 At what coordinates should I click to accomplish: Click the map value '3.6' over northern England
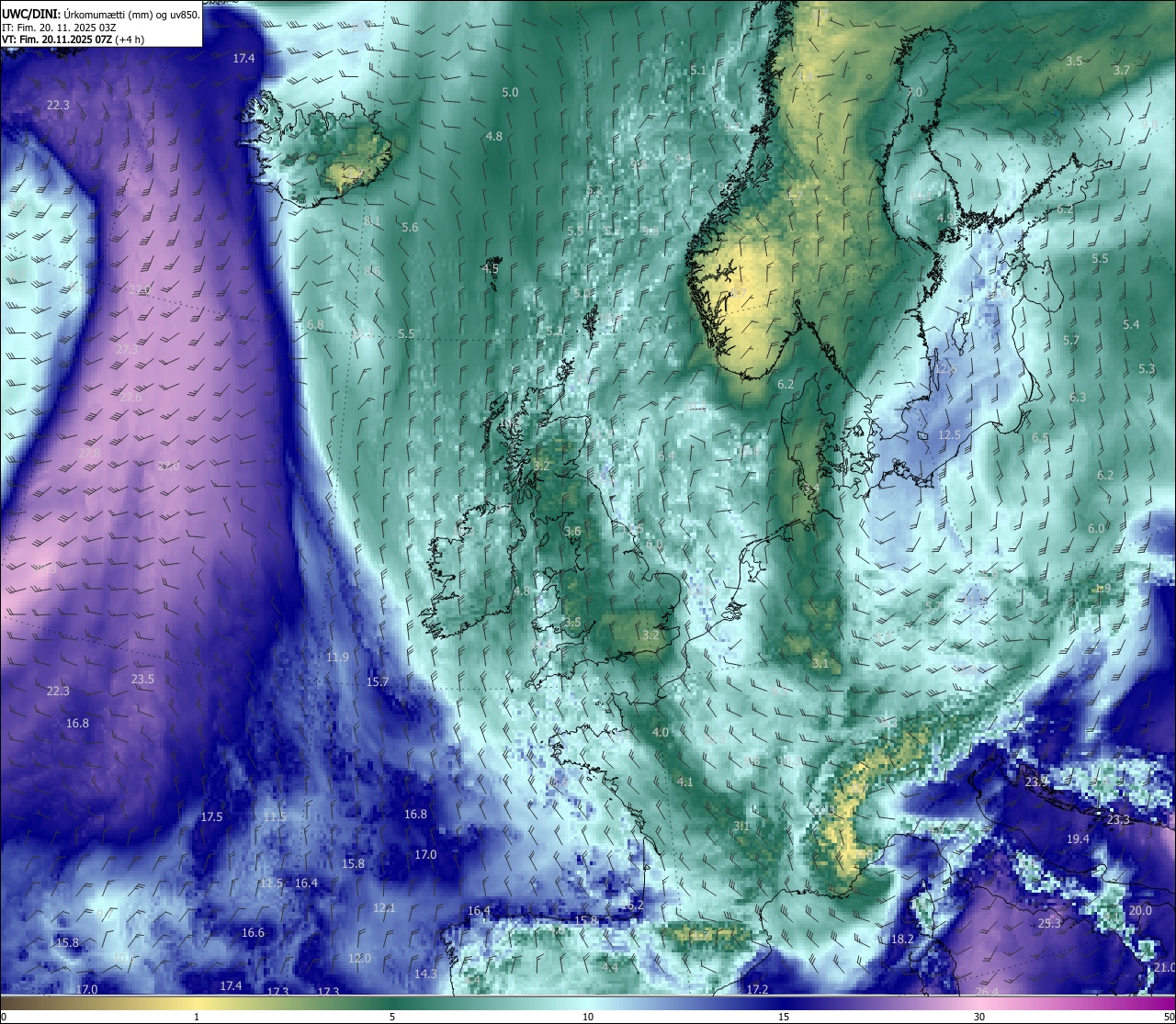pos(572,532)
